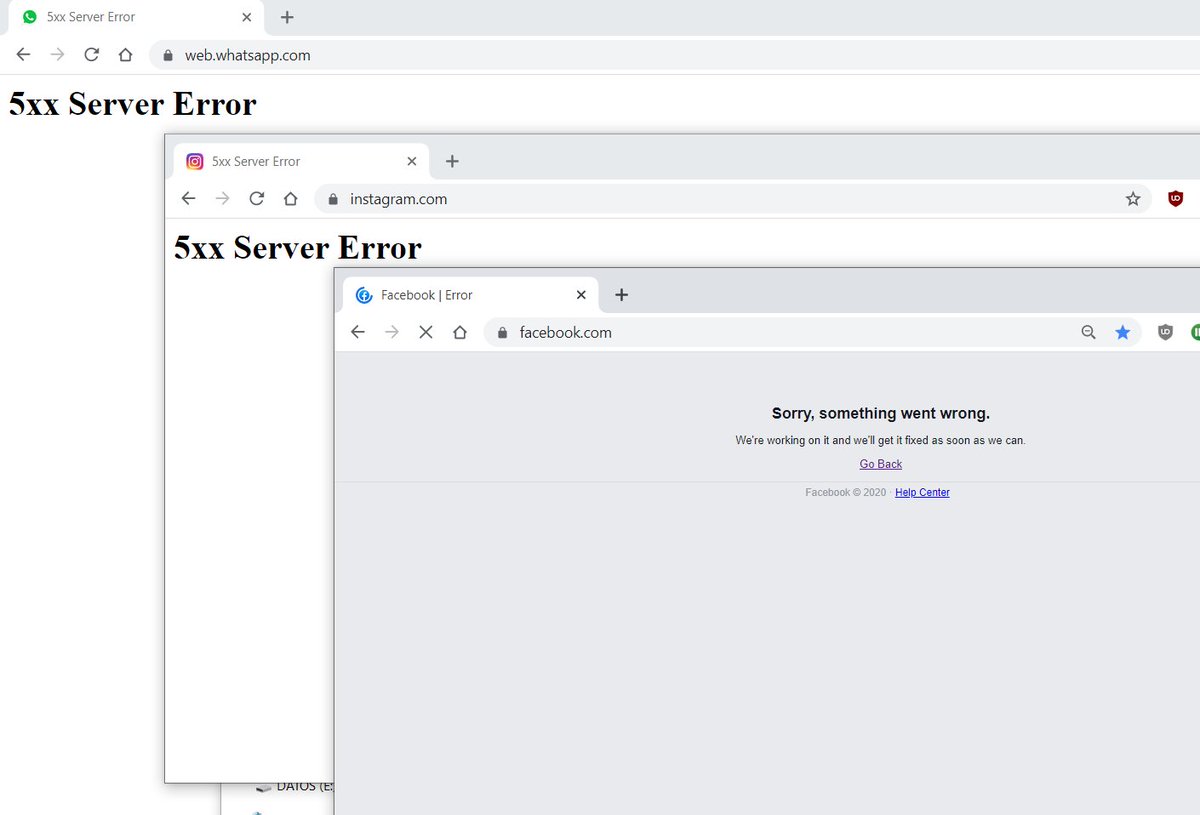This screenshot has height=815, width=1200.
Task: Click the 'Facebook © 2020' footer text
Action: click(x=846, y=492)
